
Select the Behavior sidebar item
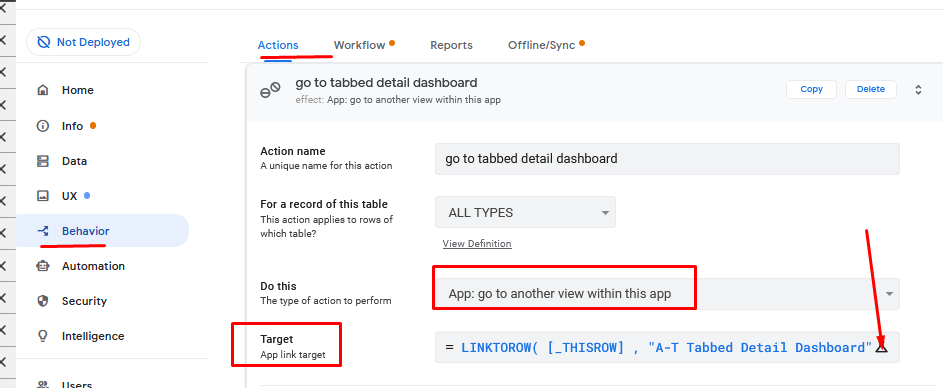click(102, 231)
